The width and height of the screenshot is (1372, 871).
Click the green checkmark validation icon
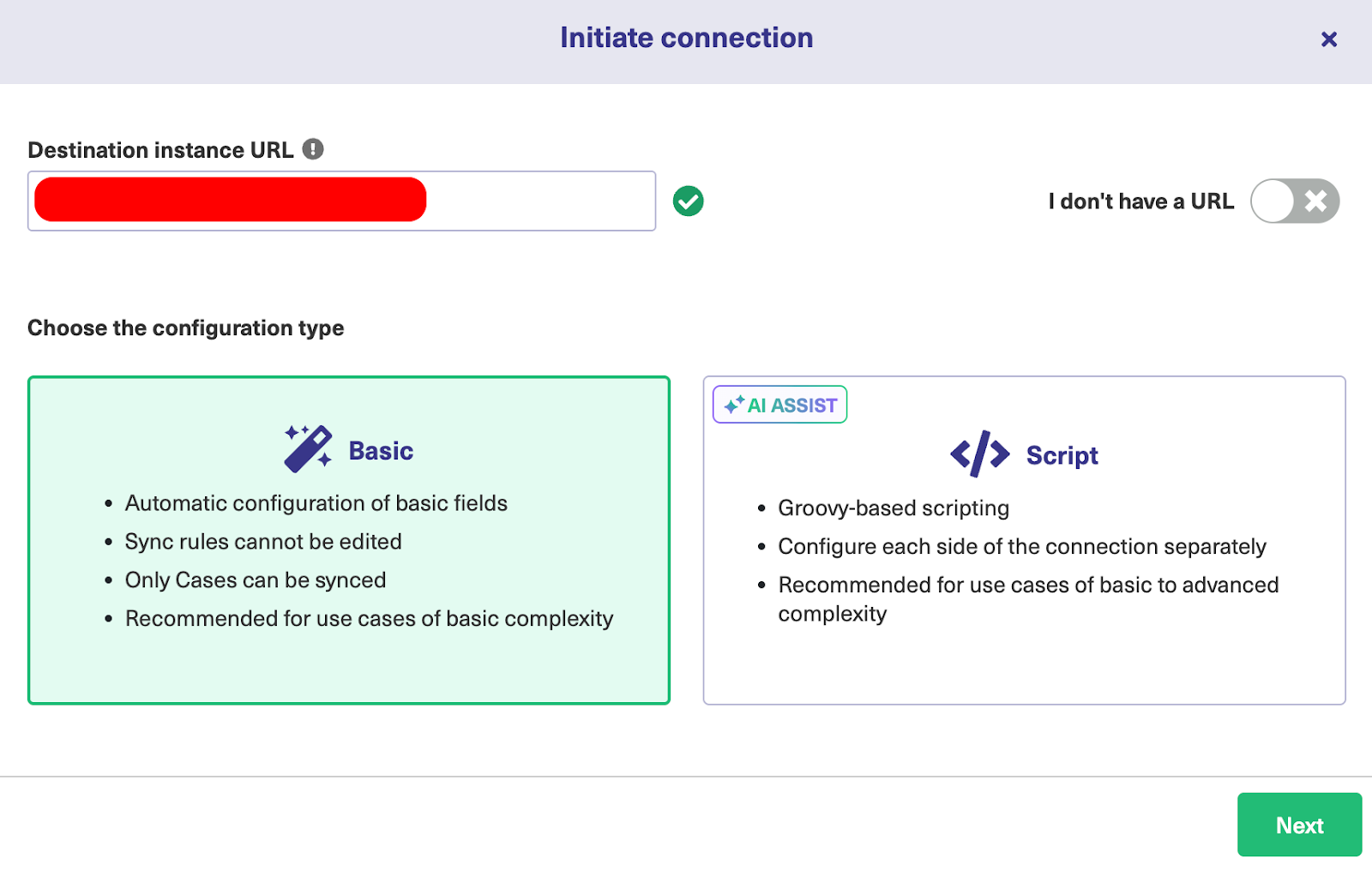tap(688, 200)
